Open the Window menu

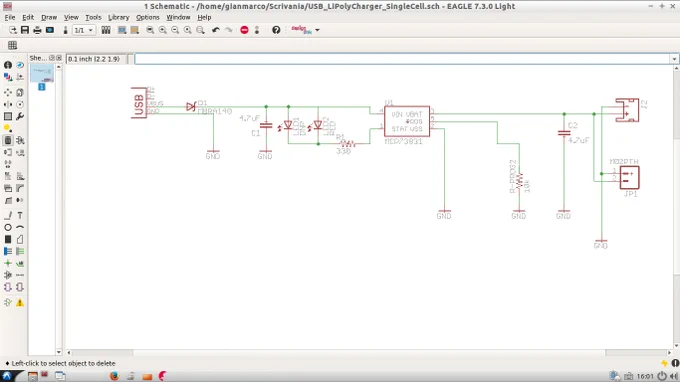(178, 17)
